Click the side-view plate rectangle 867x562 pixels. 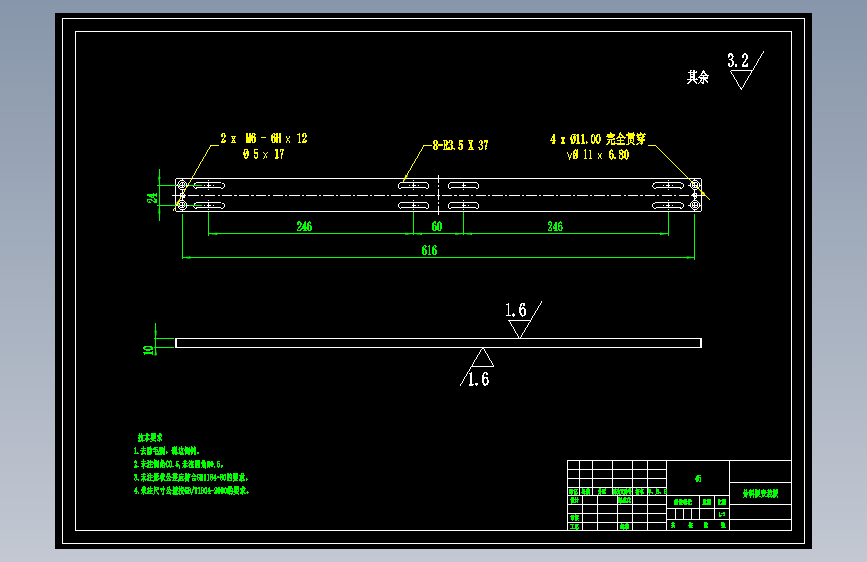[438, 343]
